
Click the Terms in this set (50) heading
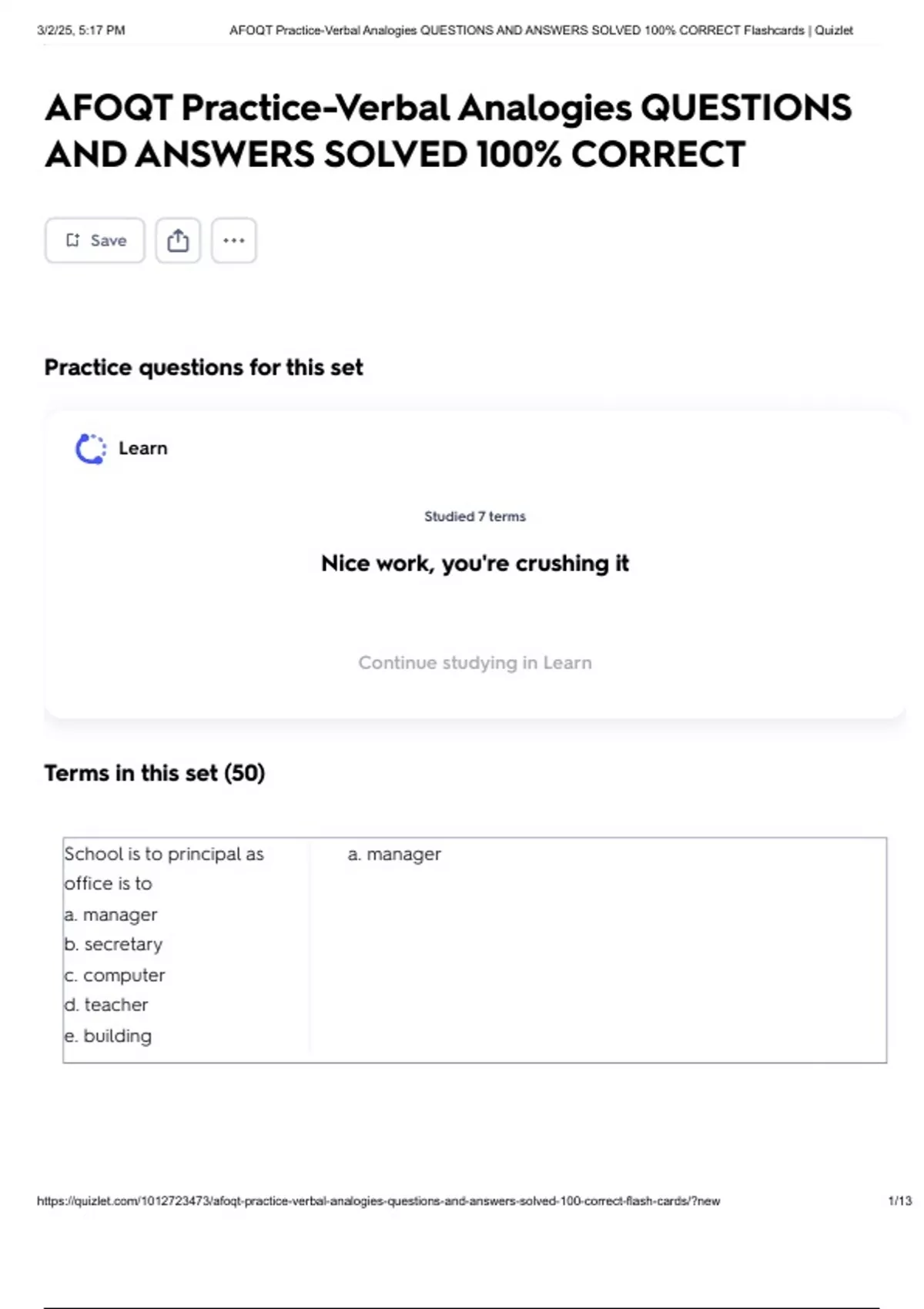pos(154,772)
